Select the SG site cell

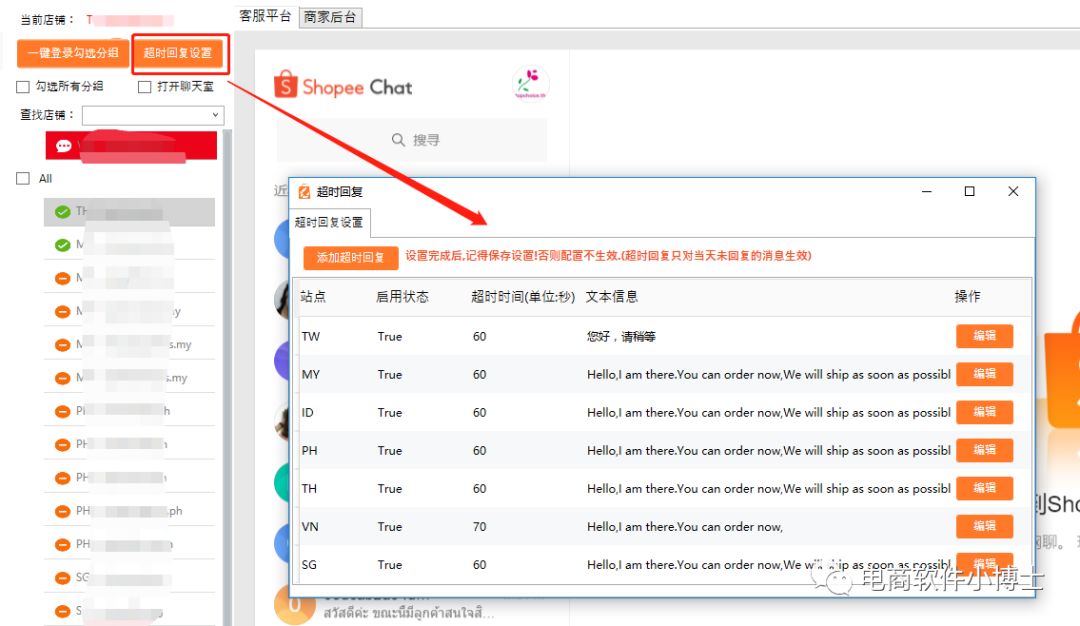pos(309,565)
